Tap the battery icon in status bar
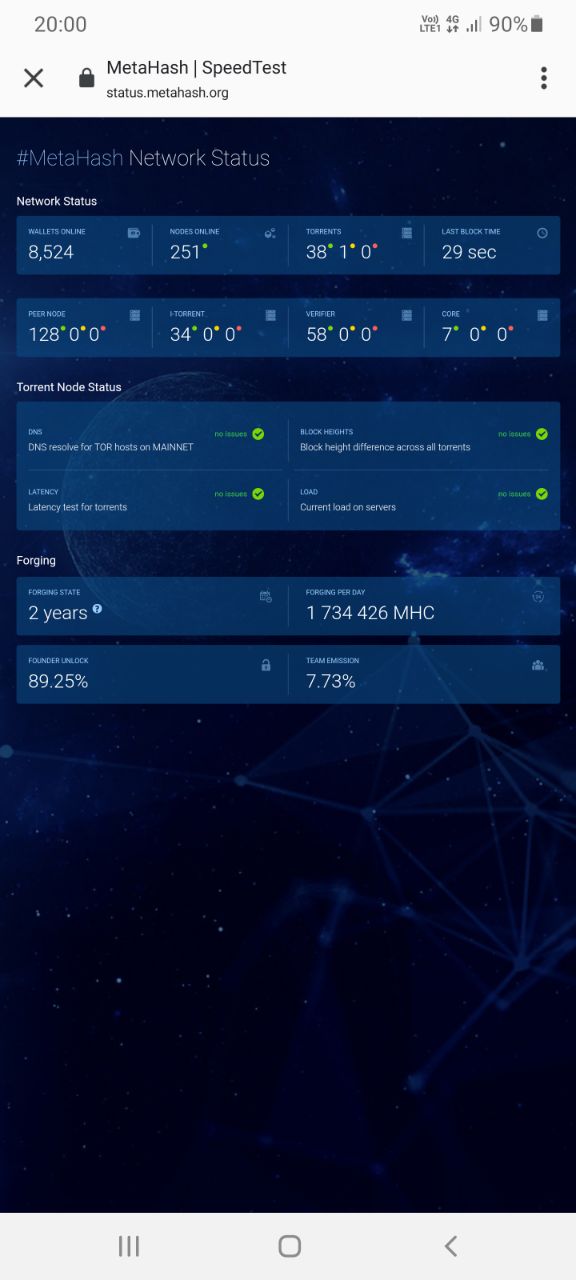576x1280 pixels. (537, 24)
